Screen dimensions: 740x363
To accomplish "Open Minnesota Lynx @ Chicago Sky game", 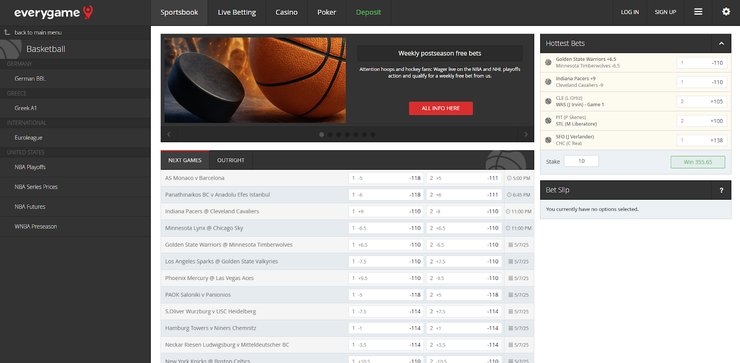I will tap(204, 228).
